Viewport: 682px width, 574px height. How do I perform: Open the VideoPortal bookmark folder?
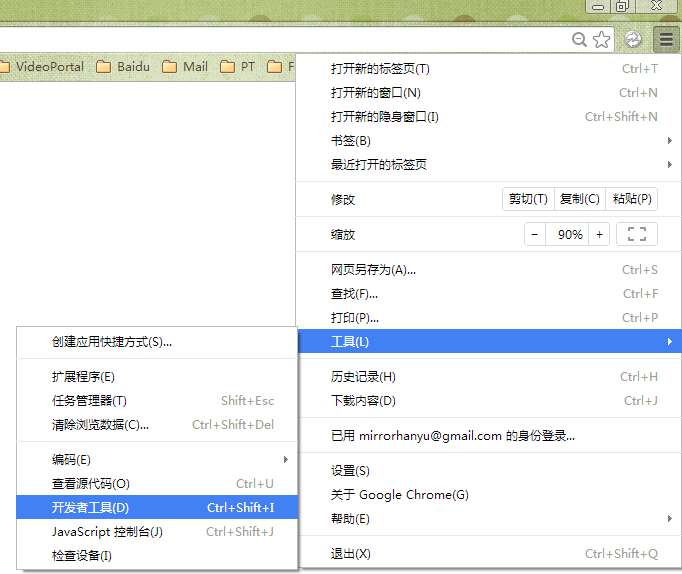(42, 67)
